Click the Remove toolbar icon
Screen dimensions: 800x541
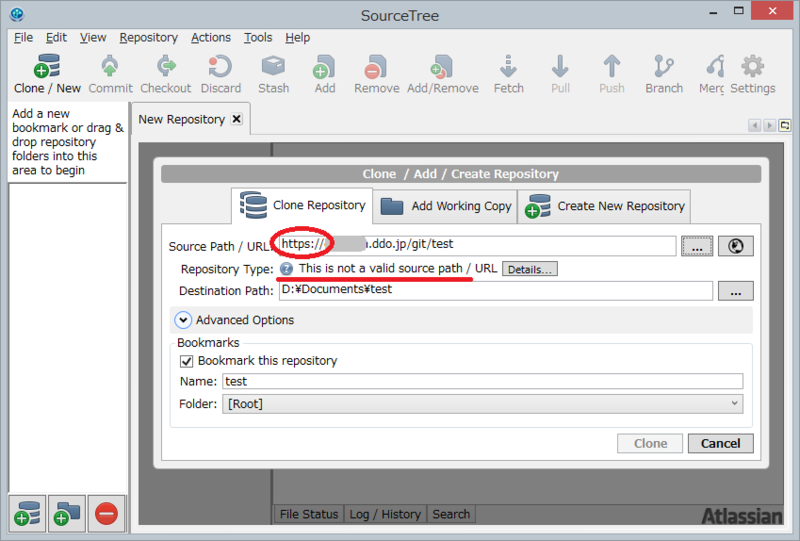[x=377, y=66]
